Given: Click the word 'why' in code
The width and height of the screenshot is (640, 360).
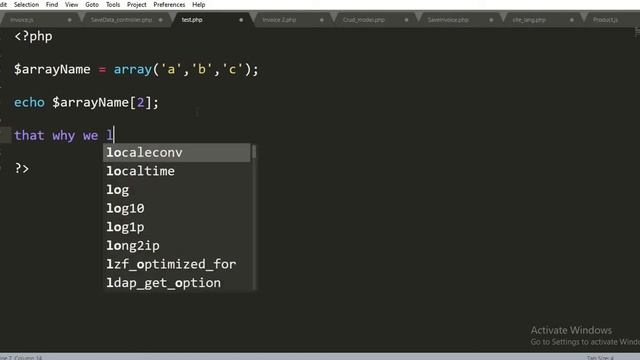Looking at the screenshot, I should (x=64, y=136).
